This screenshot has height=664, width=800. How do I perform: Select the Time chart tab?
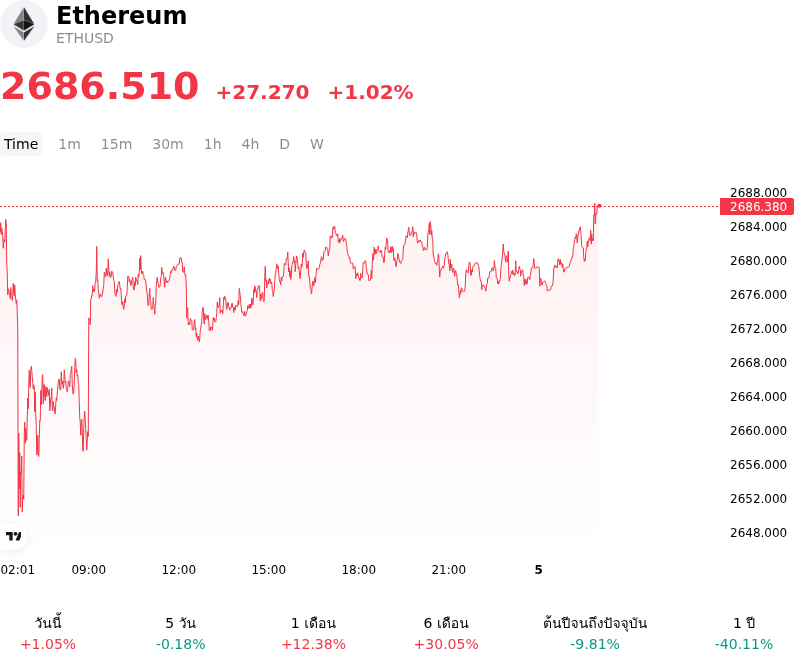[21, 144]
